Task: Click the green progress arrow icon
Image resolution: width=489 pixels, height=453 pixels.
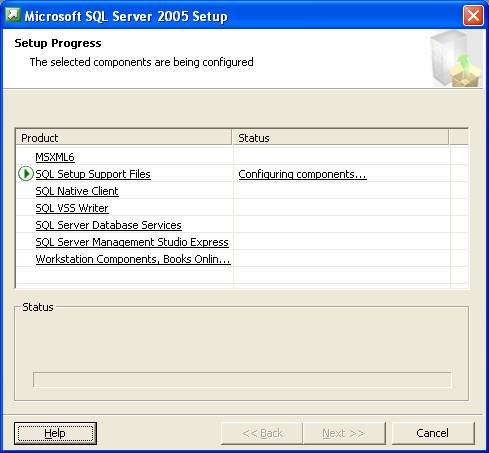Action: pos(26,174)
